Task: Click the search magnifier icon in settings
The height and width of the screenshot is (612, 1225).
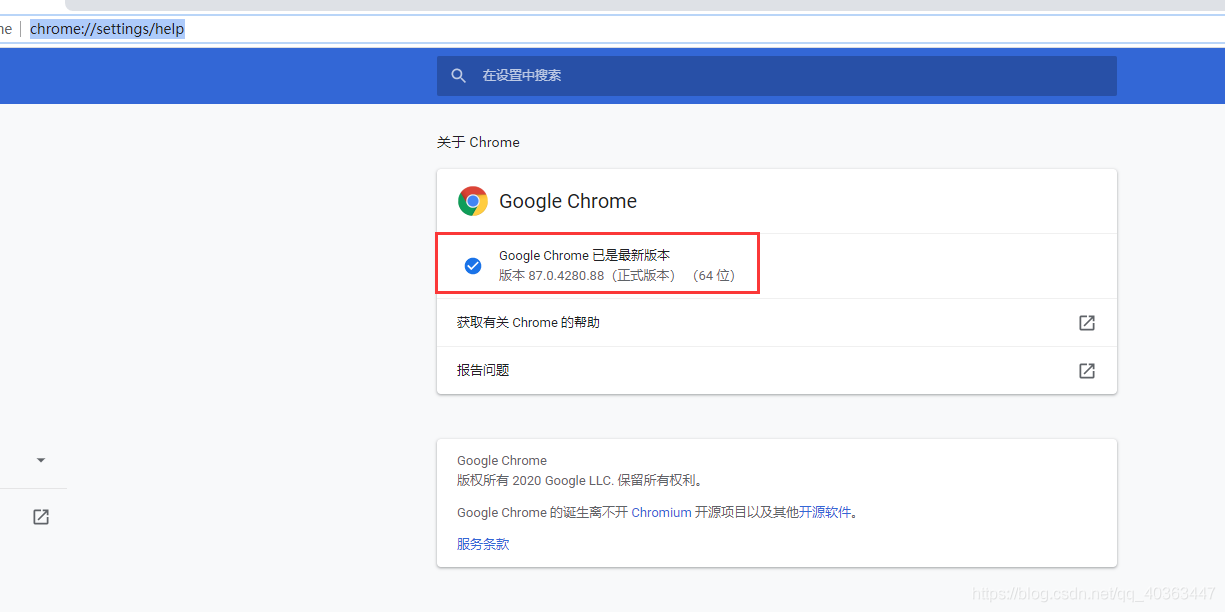Action: click(x=458, y=76)
